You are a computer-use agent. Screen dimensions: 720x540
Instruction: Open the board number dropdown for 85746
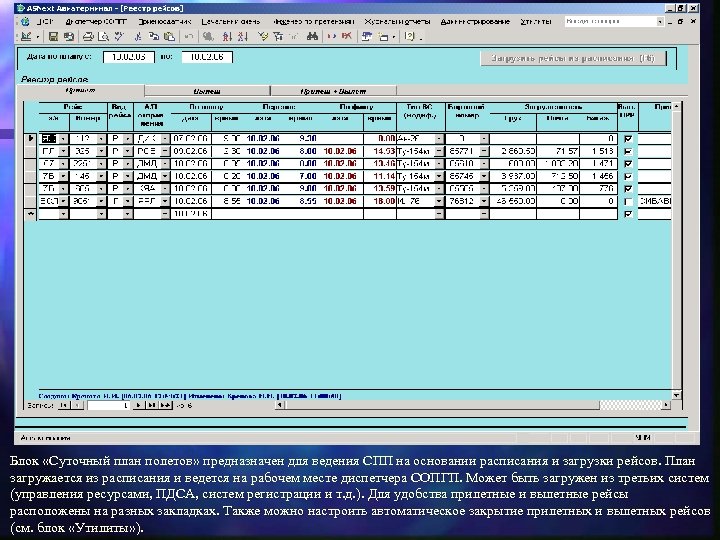[484, 176]
